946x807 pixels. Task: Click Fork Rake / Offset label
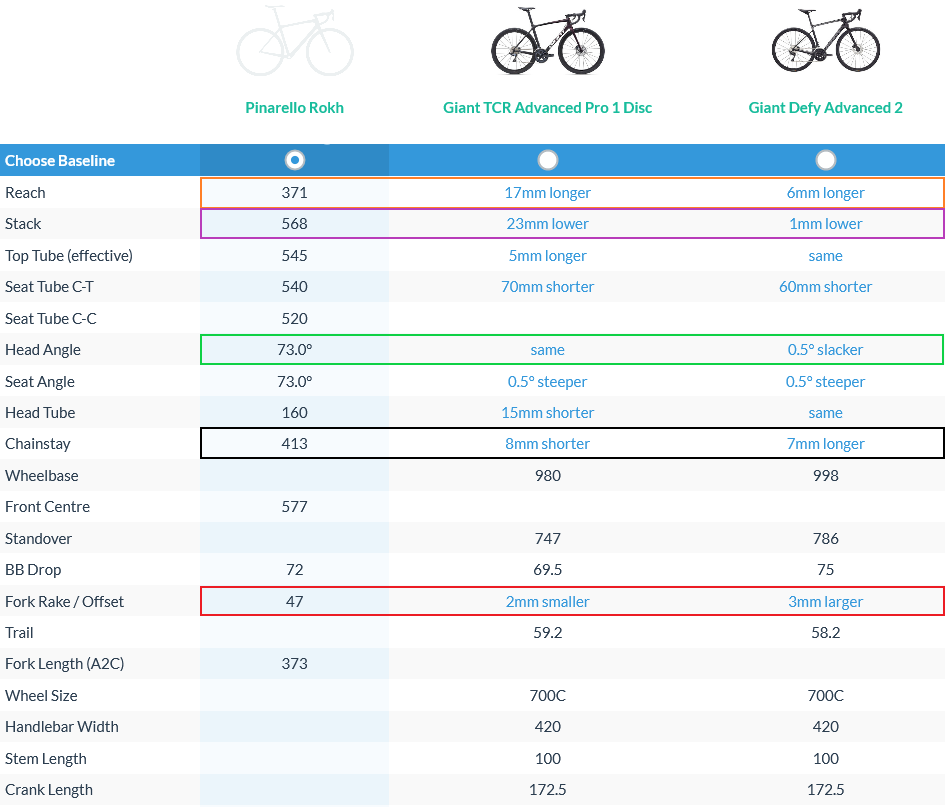coord(65,601)
